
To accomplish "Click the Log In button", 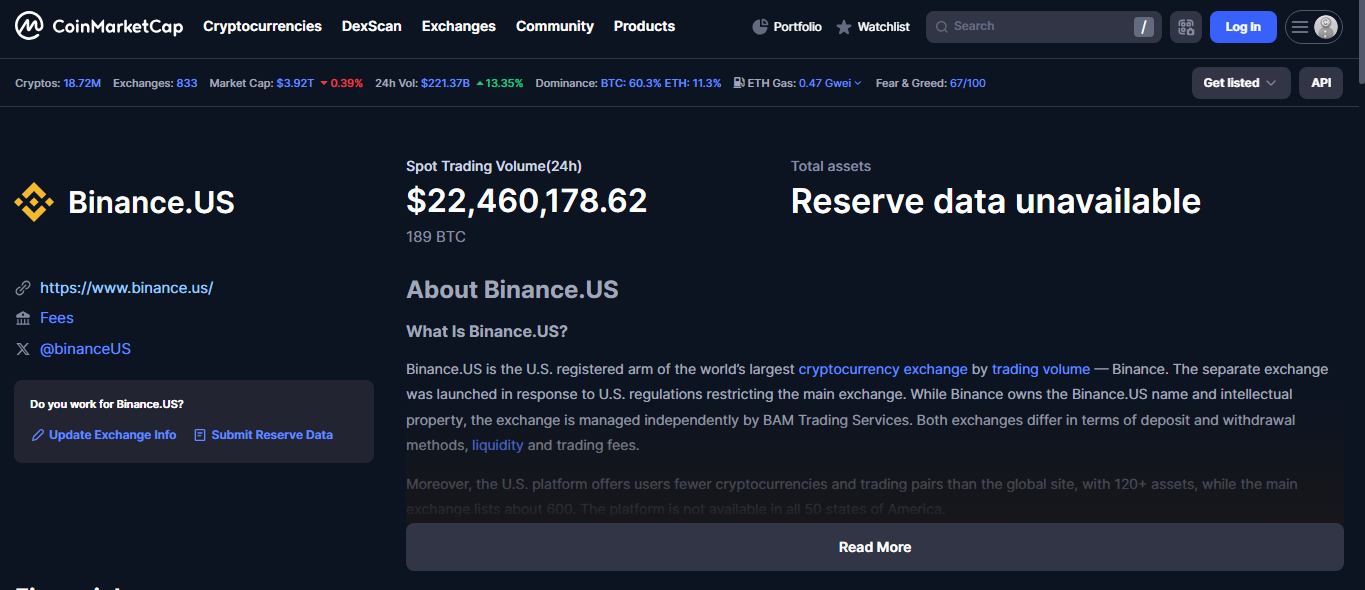I will click(x=1243, y=27).
